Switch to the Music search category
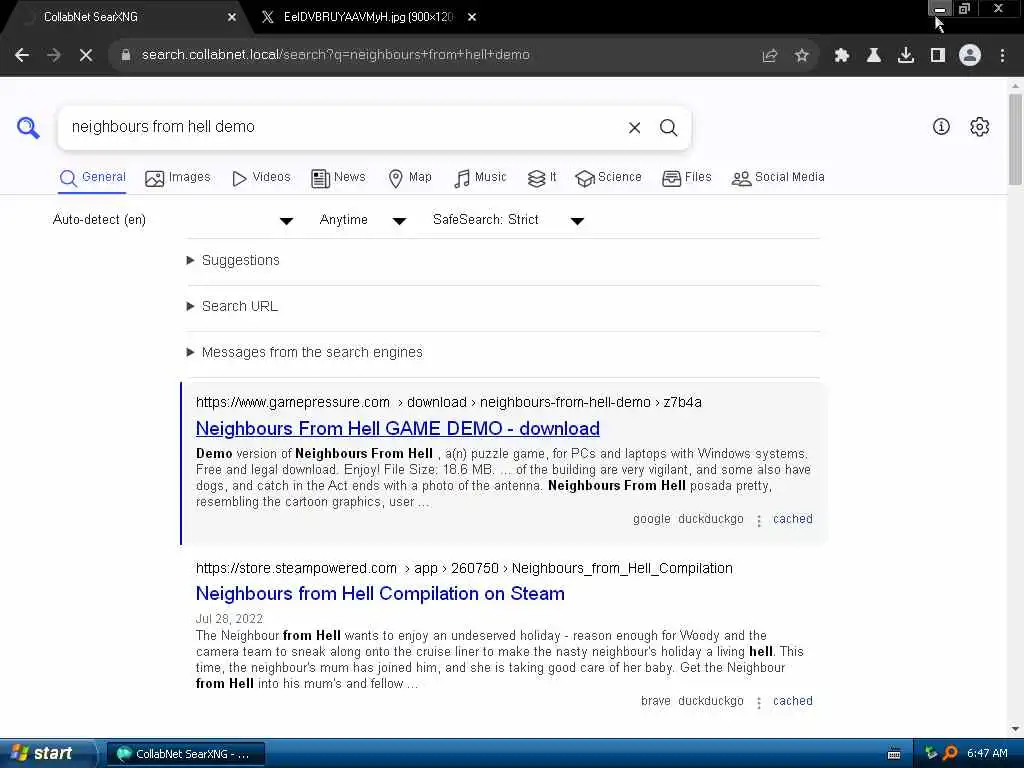Image resolution: width=1024 pixels, height=768 pixels. [480, 178]
